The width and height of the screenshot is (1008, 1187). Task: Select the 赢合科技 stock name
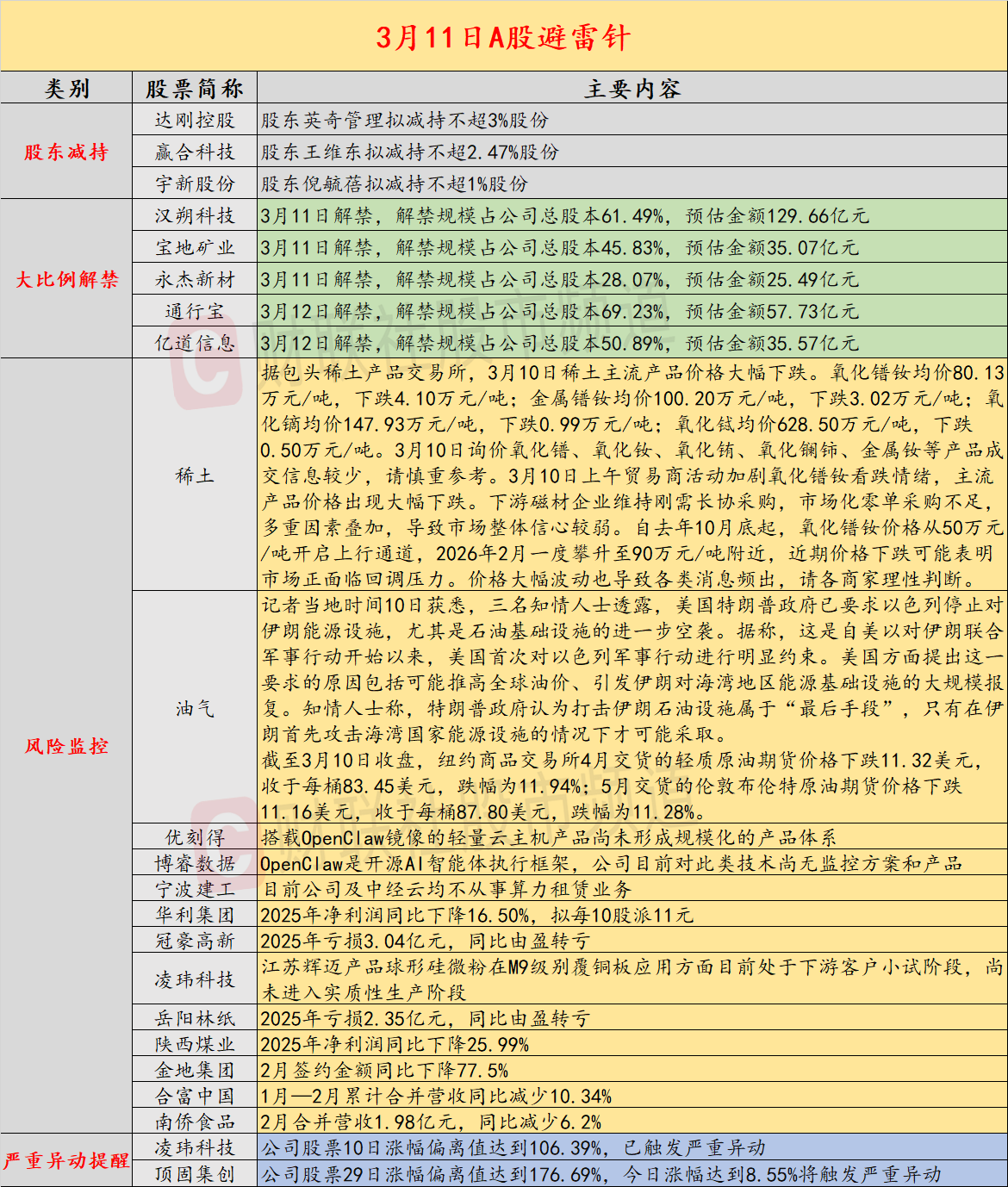[x=194, y=152]
